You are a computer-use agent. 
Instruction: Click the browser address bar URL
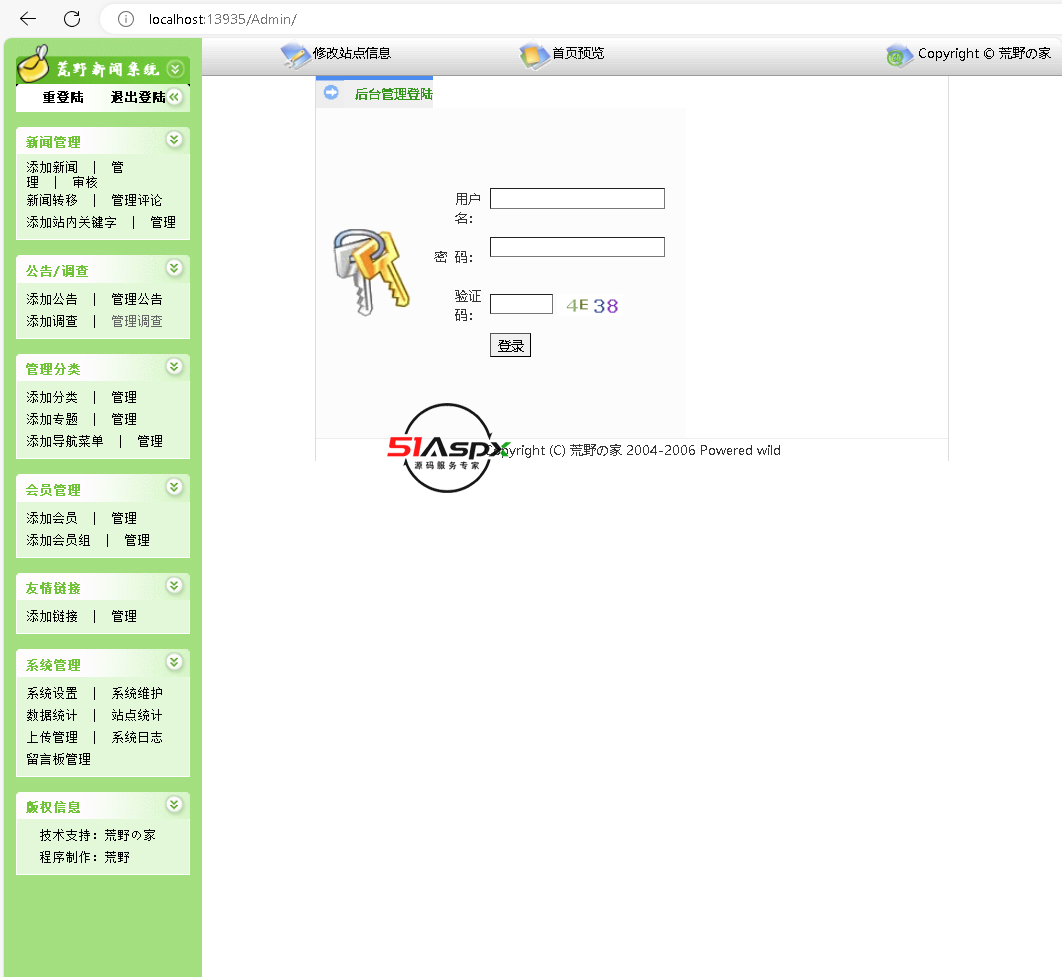point(223,20)
